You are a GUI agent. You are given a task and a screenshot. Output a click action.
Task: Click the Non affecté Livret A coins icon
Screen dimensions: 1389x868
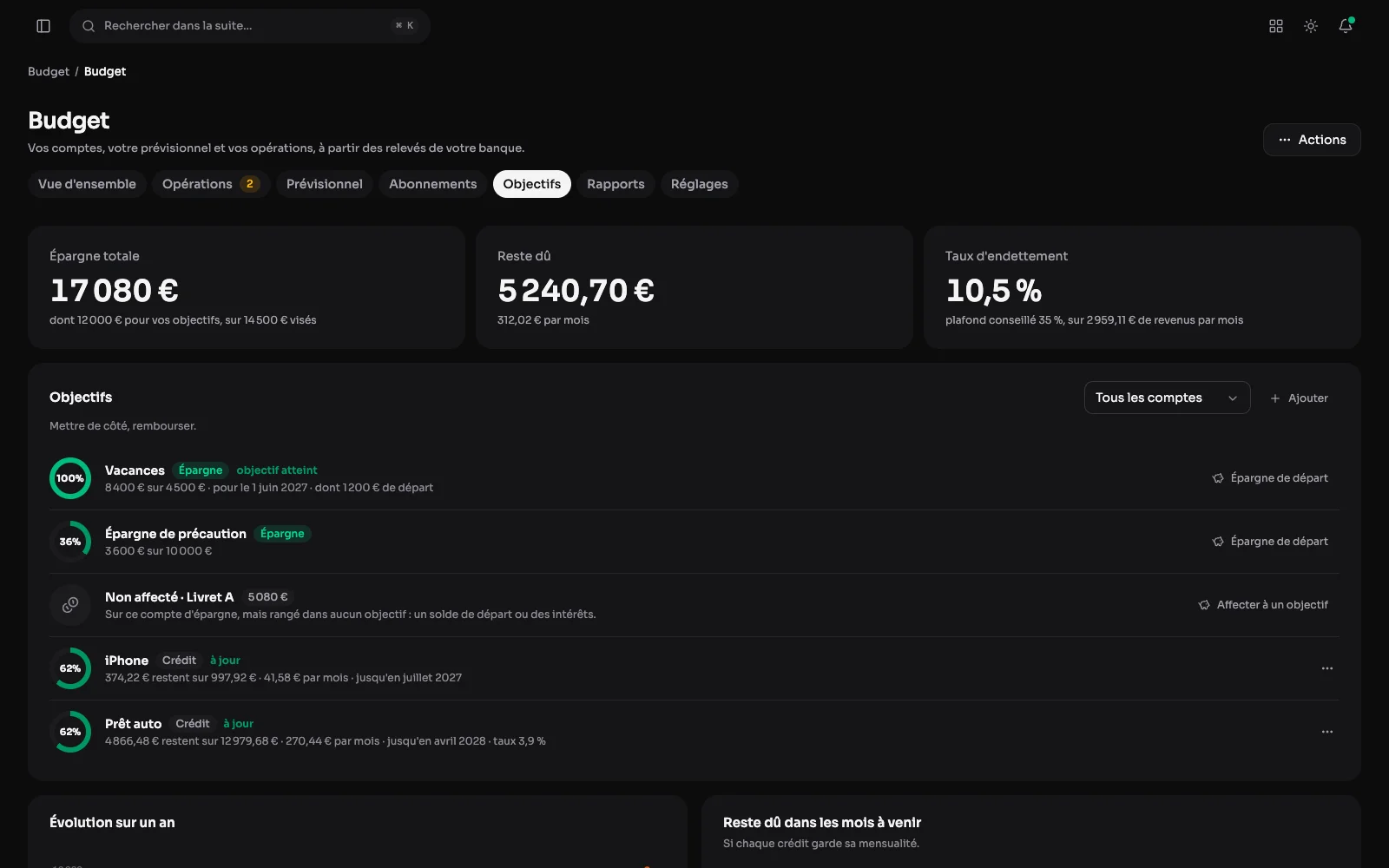click(70, 605)
